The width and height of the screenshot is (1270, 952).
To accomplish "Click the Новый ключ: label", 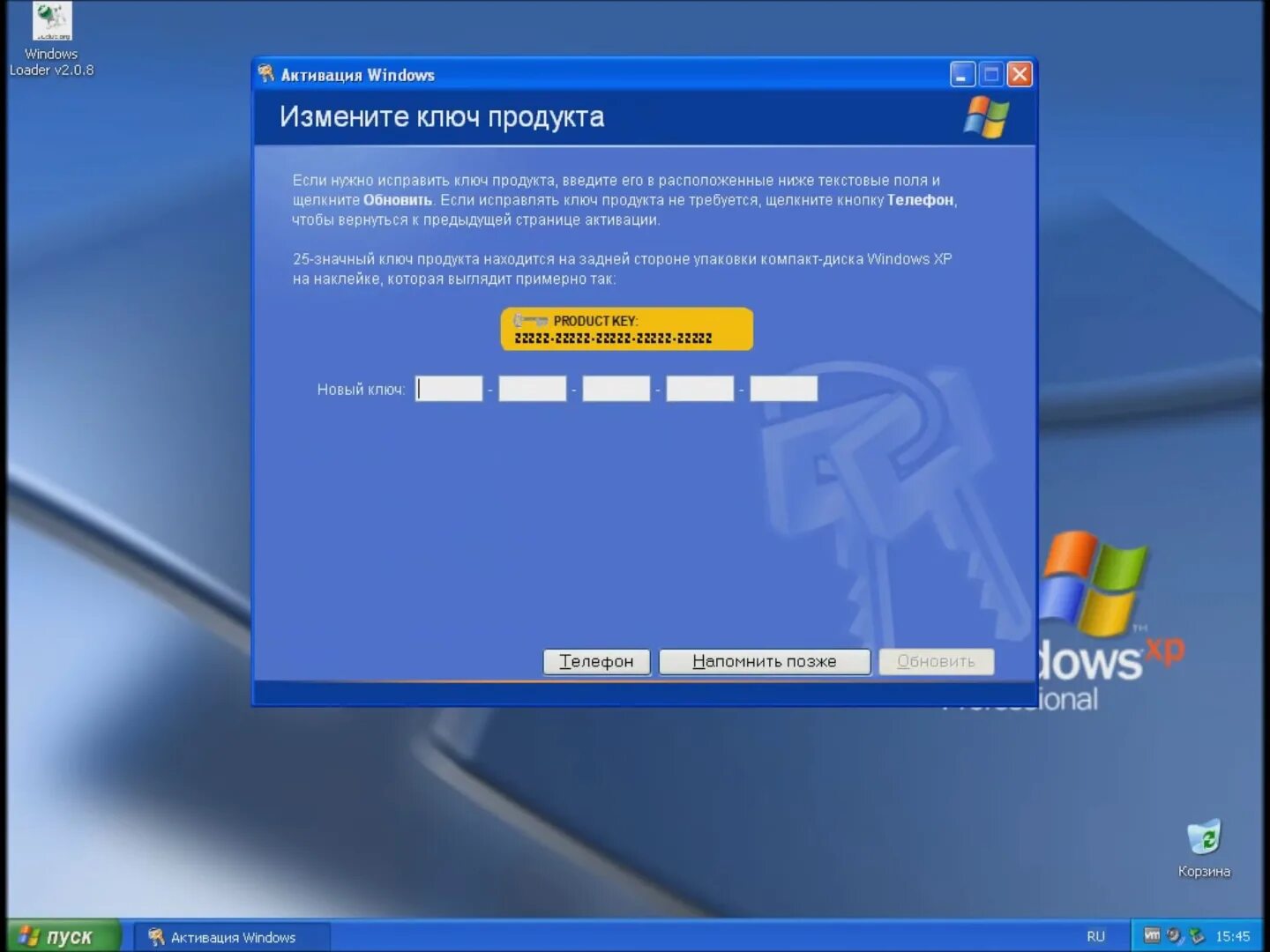I will [361, 389].
